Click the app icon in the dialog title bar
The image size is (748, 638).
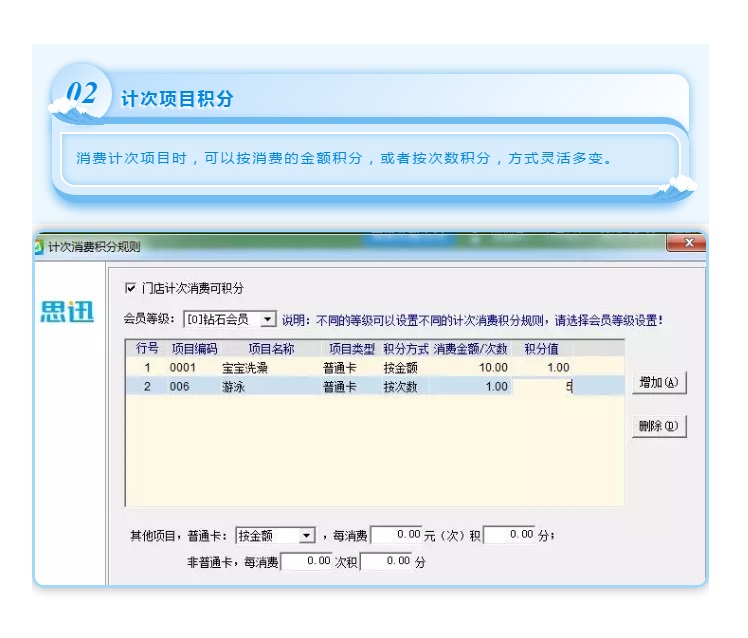coord(39,247)
